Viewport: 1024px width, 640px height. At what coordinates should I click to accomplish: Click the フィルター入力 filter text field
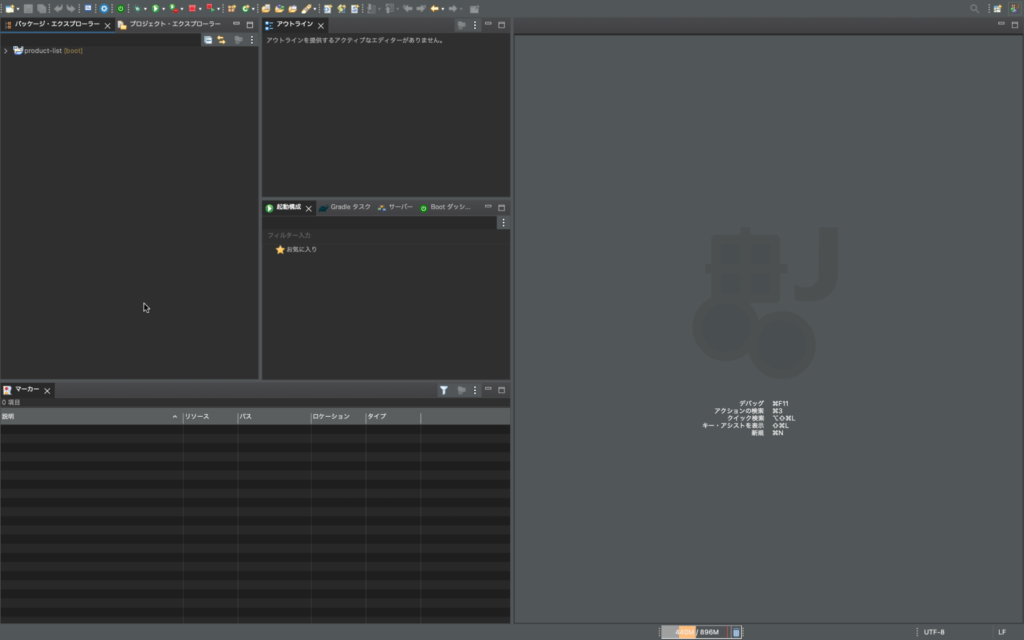[380, 235]
